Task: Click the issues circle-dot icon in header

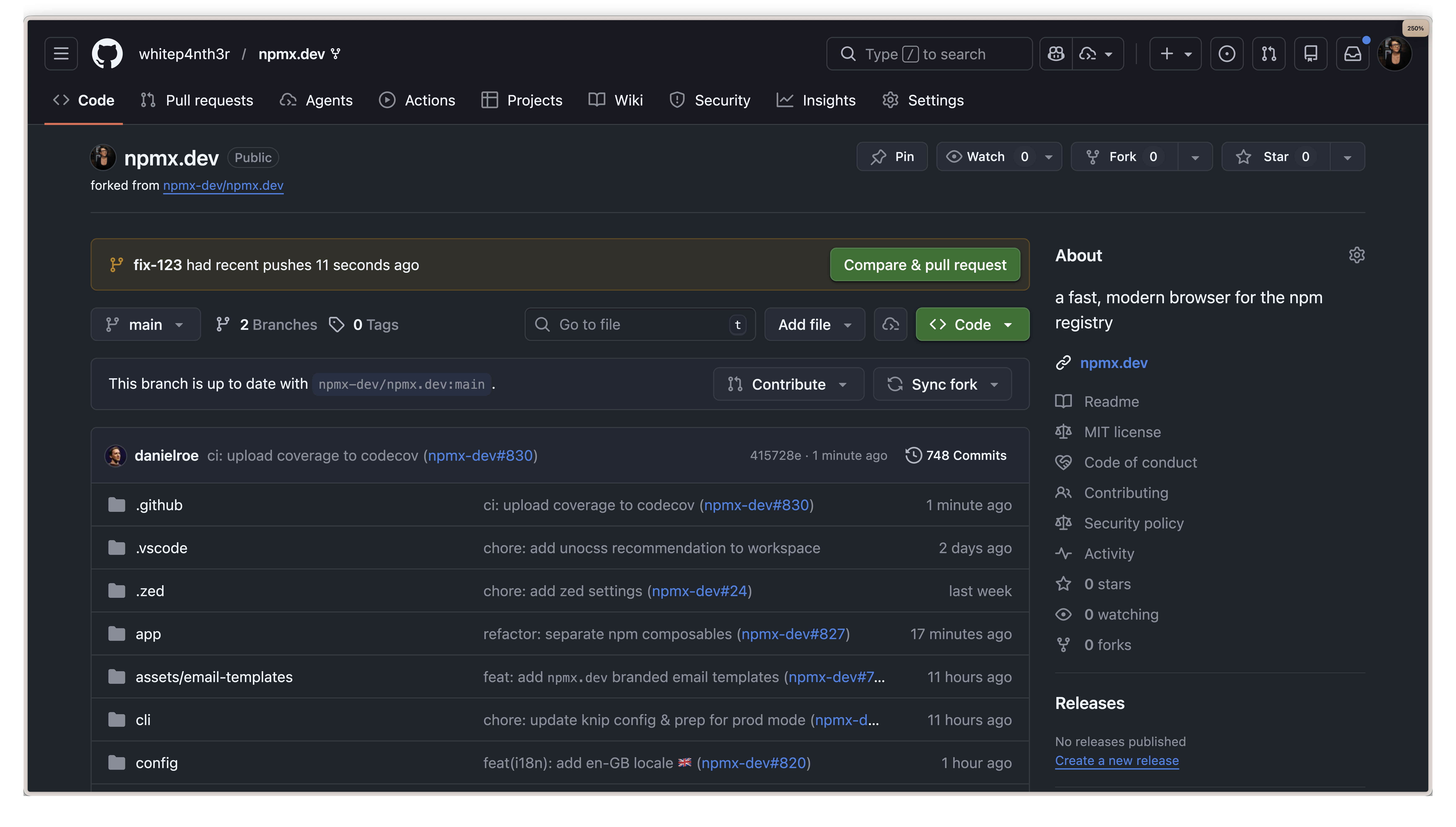Action: pyautogui.click(x=1227, y=53)
